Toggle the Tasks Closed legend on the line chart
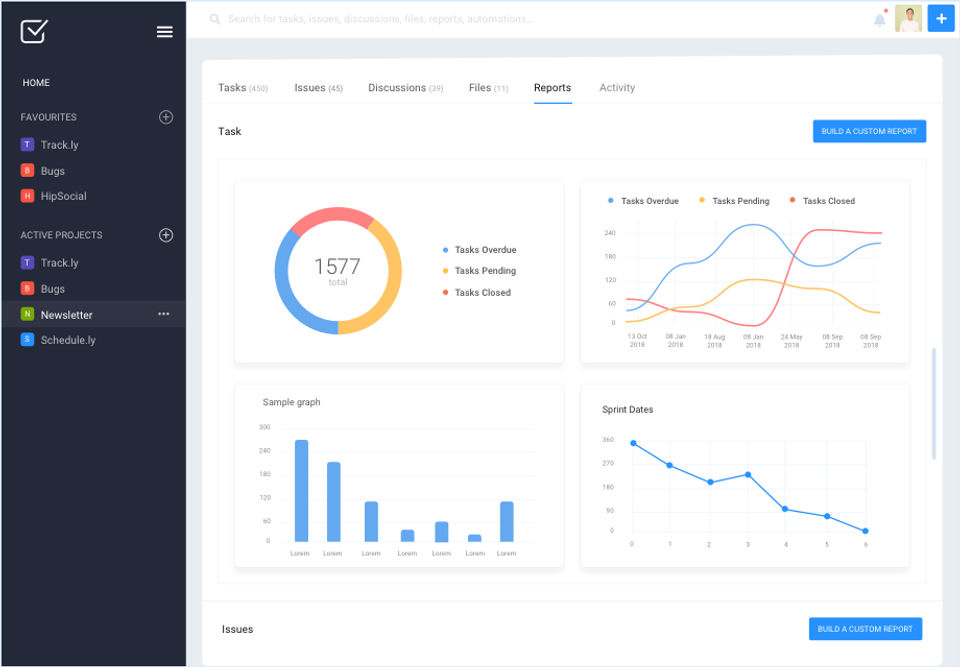 822,201
